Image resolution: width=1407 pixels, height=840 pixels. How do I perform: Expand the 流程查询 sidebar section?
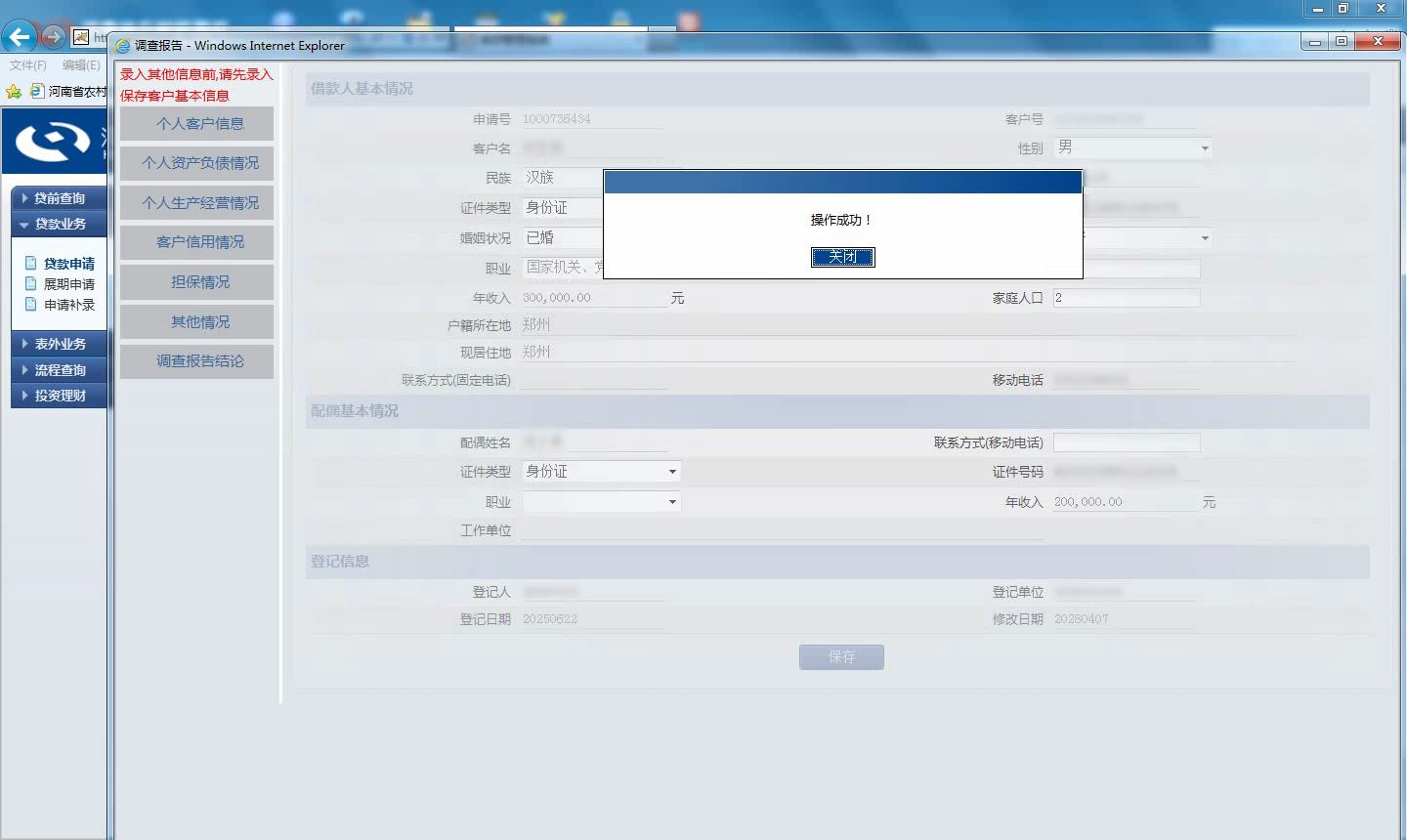[x=59, y=370]
